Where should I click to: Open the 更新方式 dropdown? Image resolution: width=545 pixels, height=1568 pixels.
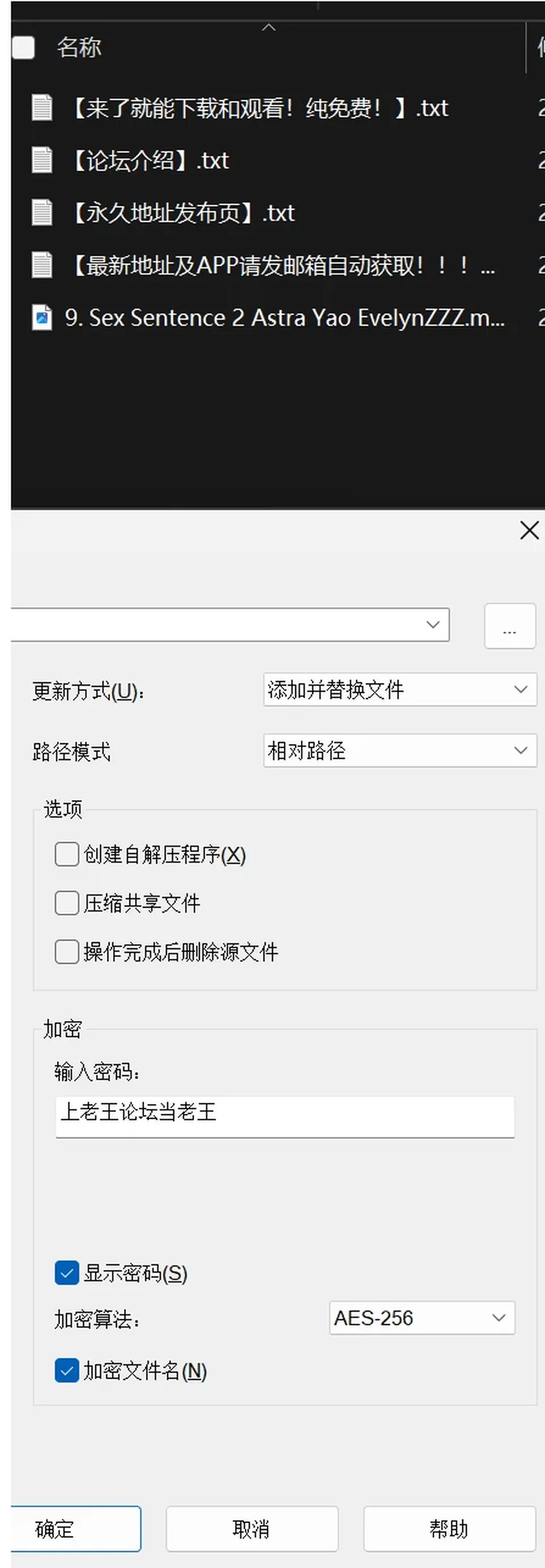[400, 689]
